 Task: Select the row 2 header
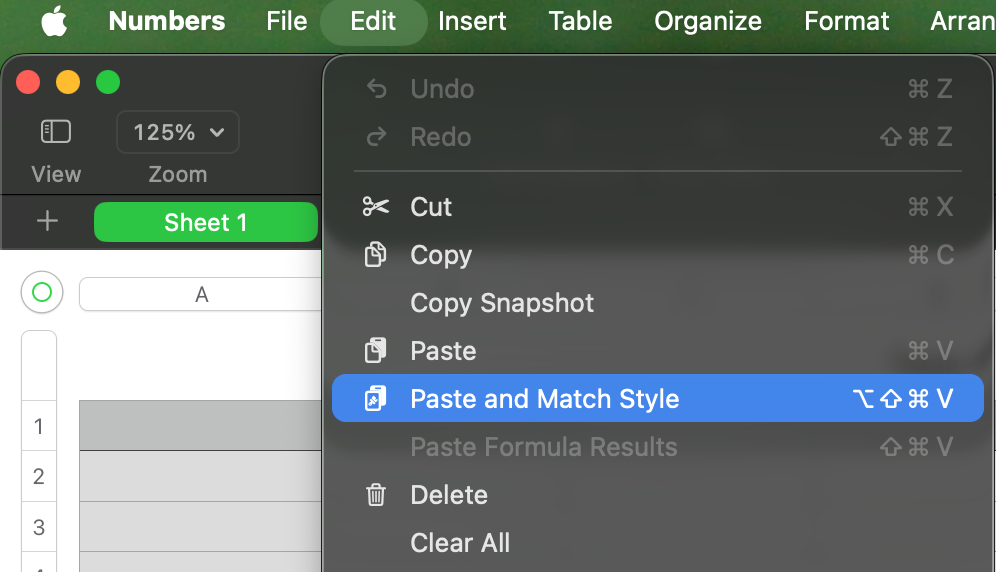pos(39,476)
